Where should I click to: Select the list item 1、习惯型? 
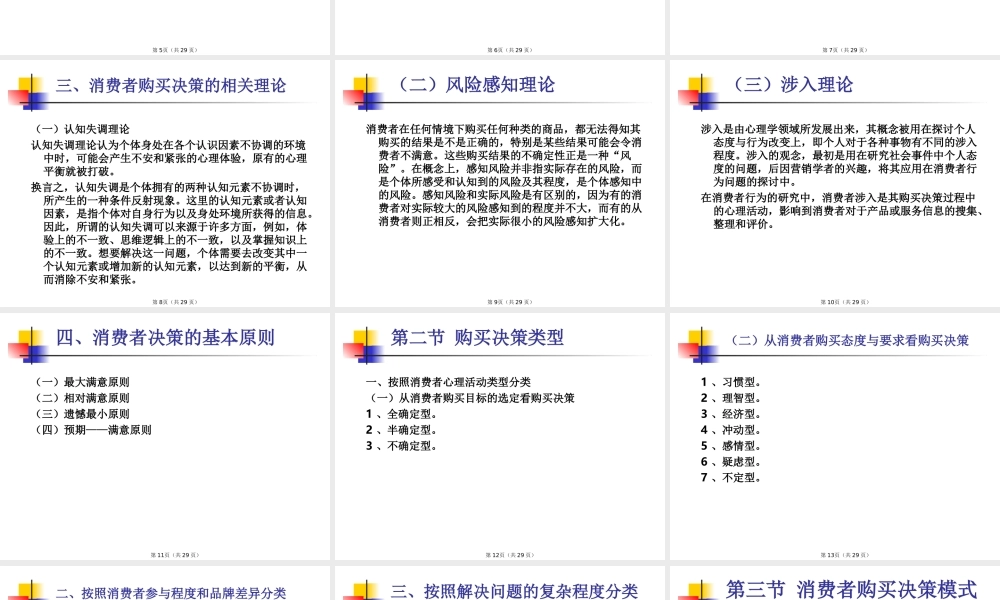click(x=729, y=382)
